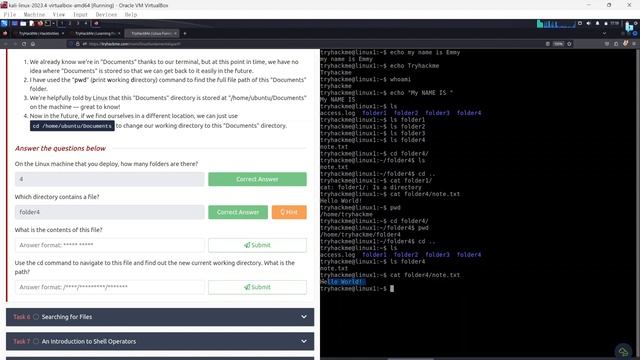
Task: Click Correct Answer button beside folder4
Action: pyautogui.click(x=238, y=212)
